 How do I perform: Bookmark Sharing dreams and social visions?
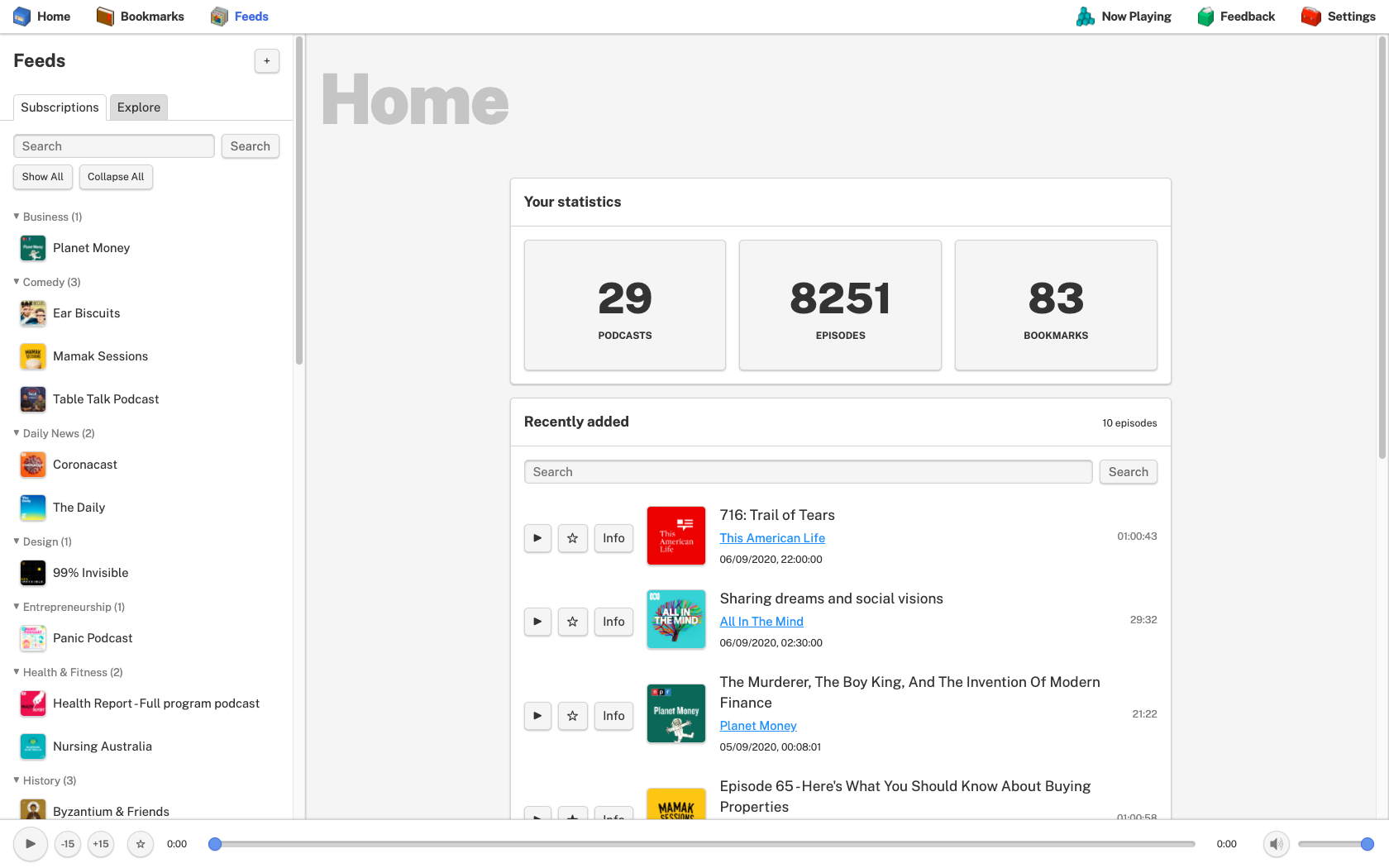[572, 622]
